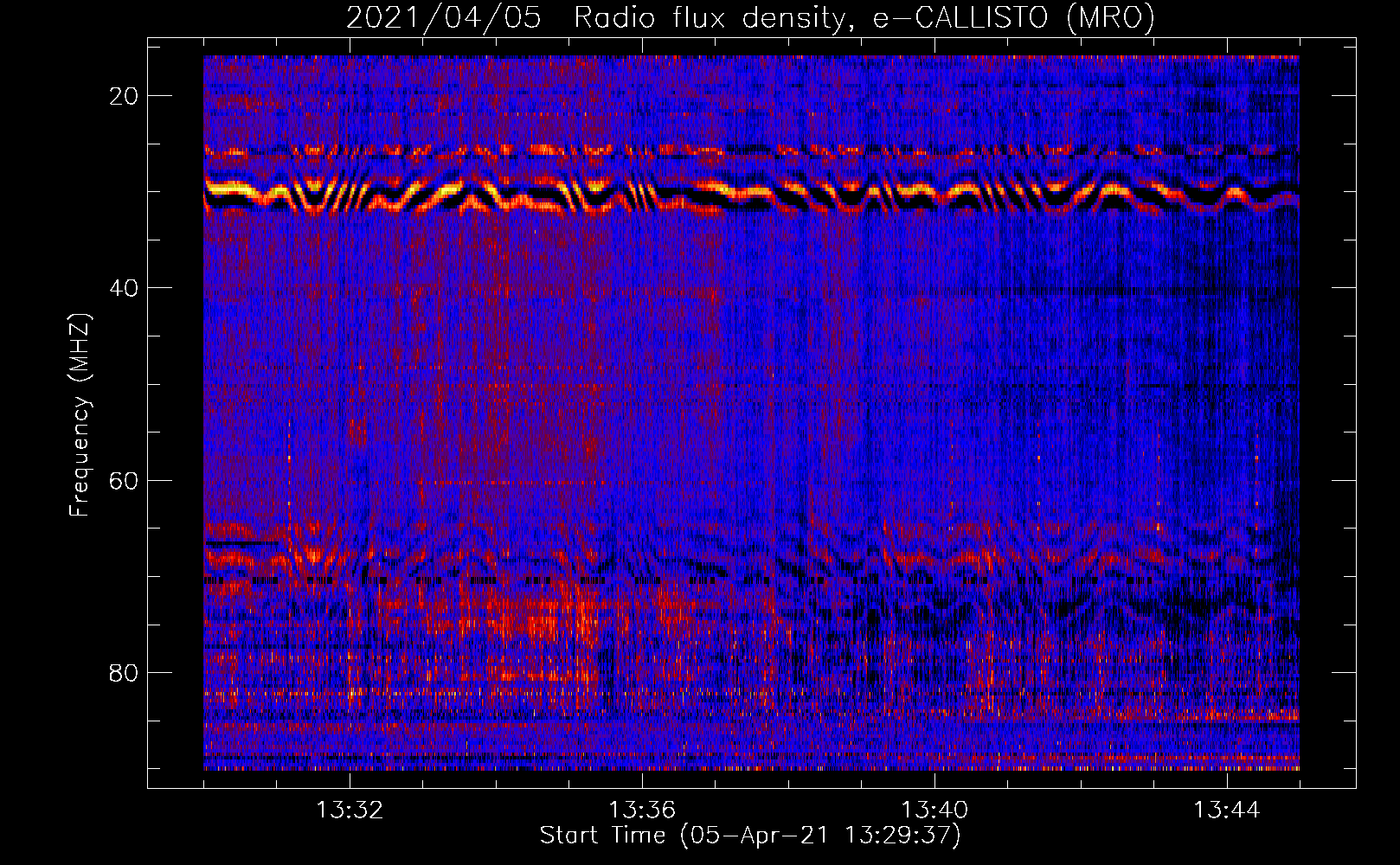Viewport: 1400px width, 865px height.
Task: Click the 13:44 time tick label
Action: click(x=1227, y=811)
